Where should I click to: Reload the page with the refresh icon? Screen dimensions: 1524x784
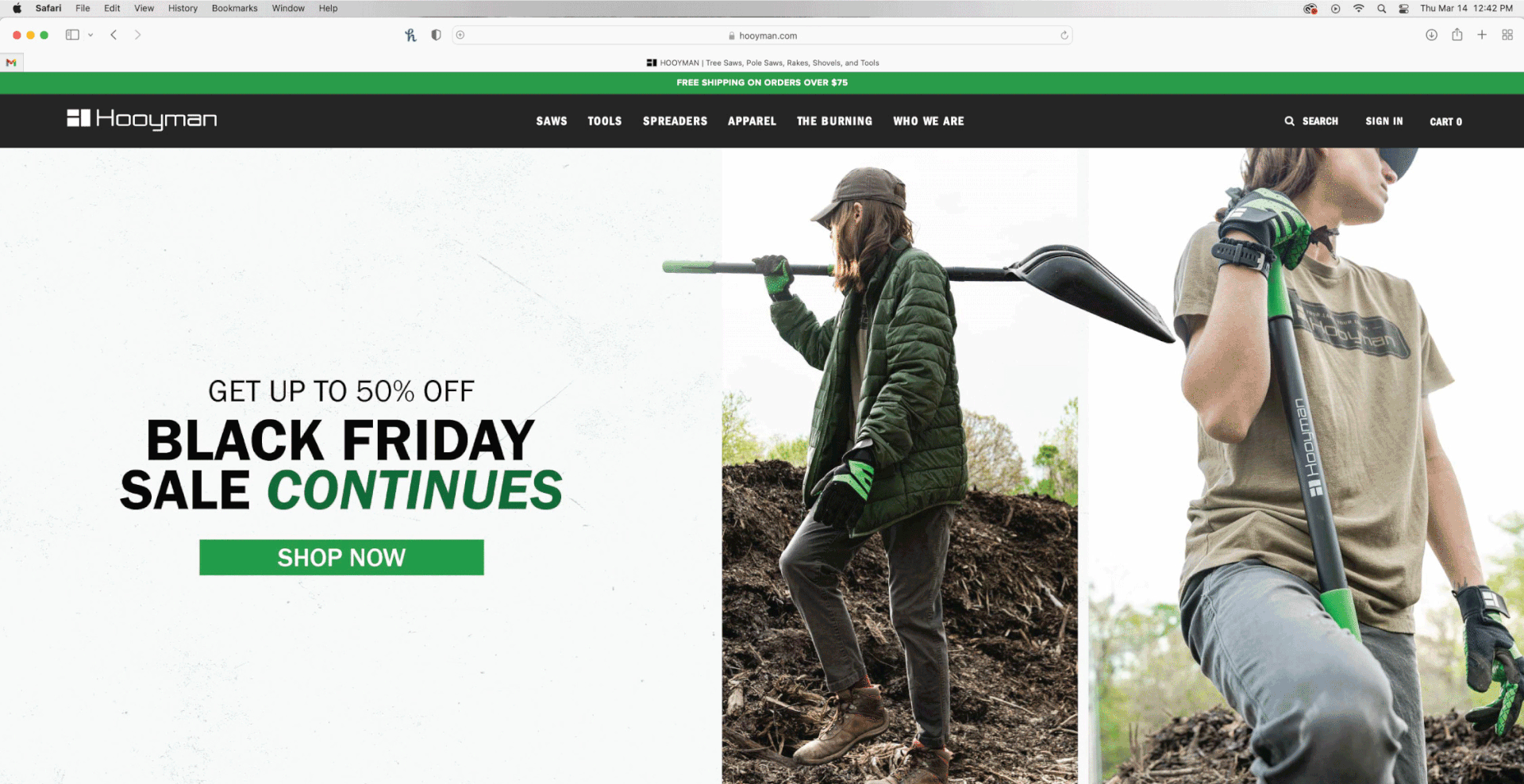click(x=1064, y=35)
